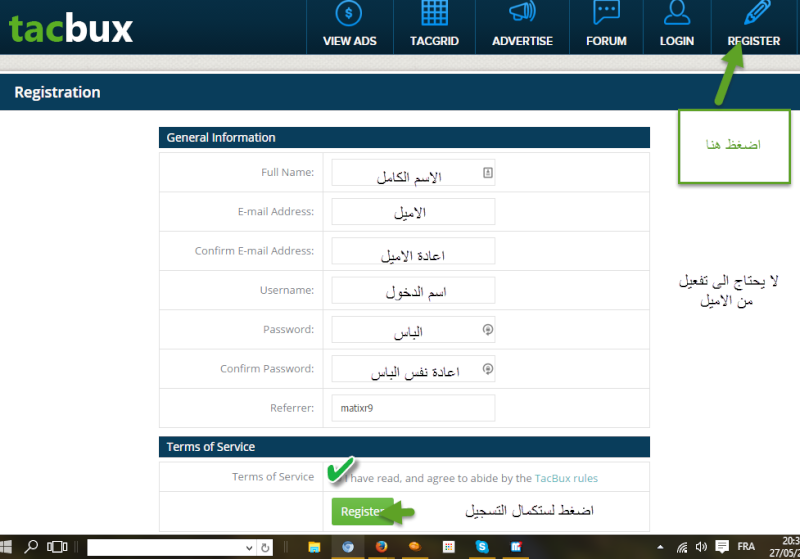The image size is (800, 559).
Task: Open the Windows Start button
Action: 5,547
